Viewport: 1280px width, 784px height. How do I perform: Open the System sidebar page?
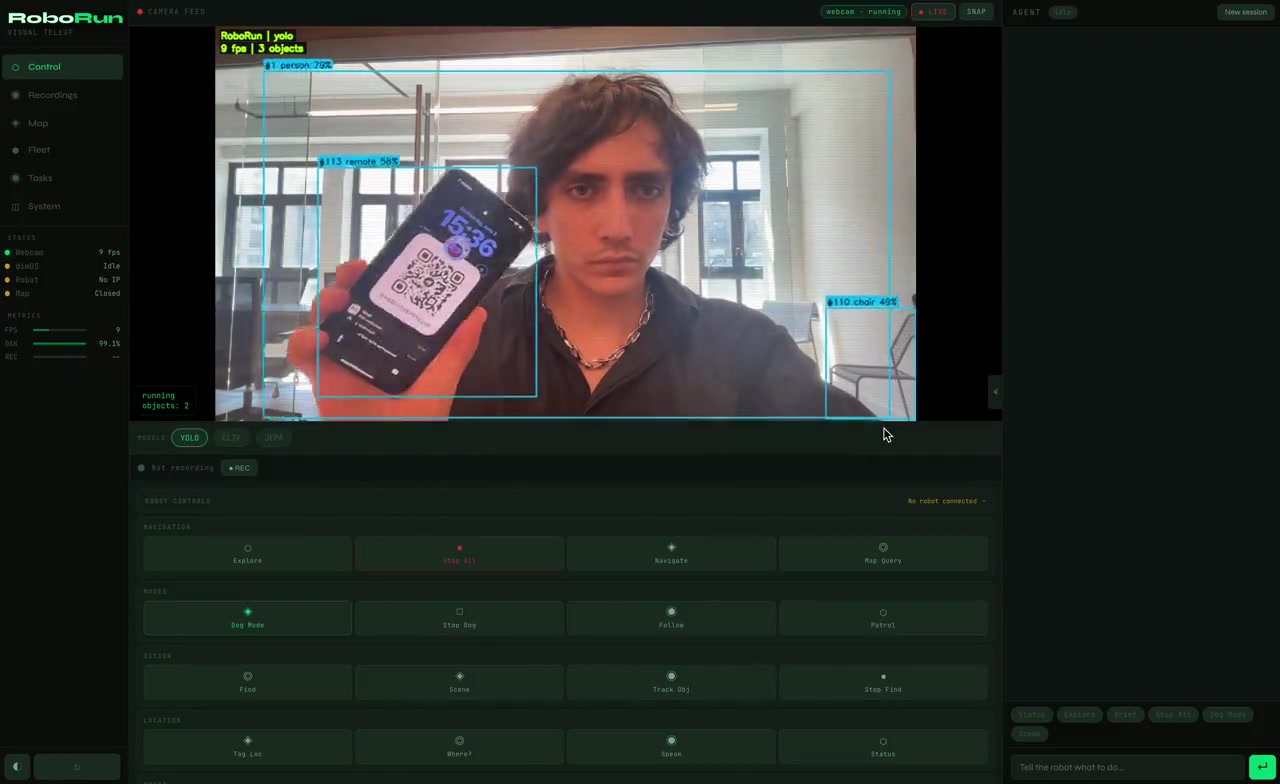pyautogui.click(x=63, y=206)
